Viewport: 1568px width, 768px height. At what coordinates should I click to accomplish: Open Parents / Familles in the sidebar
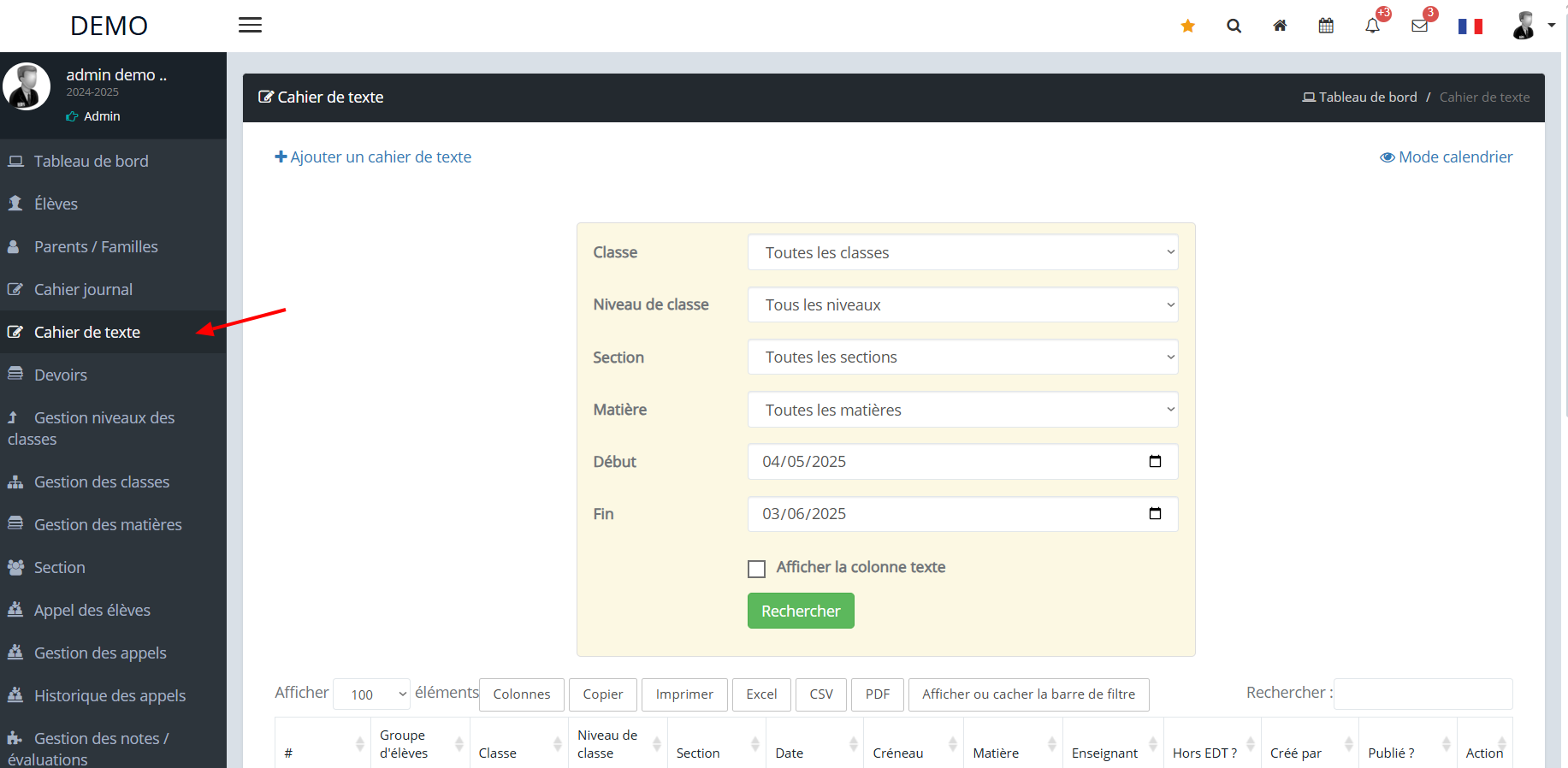113,246
